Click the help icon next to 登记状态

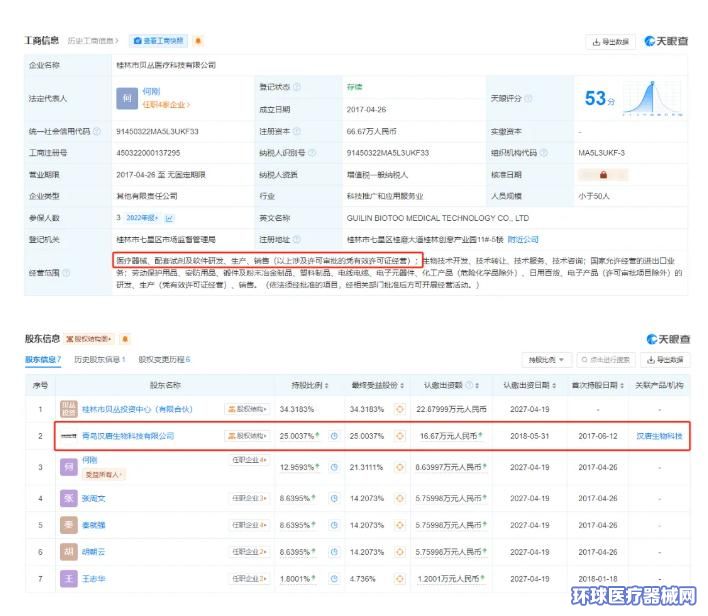[297, 87]
